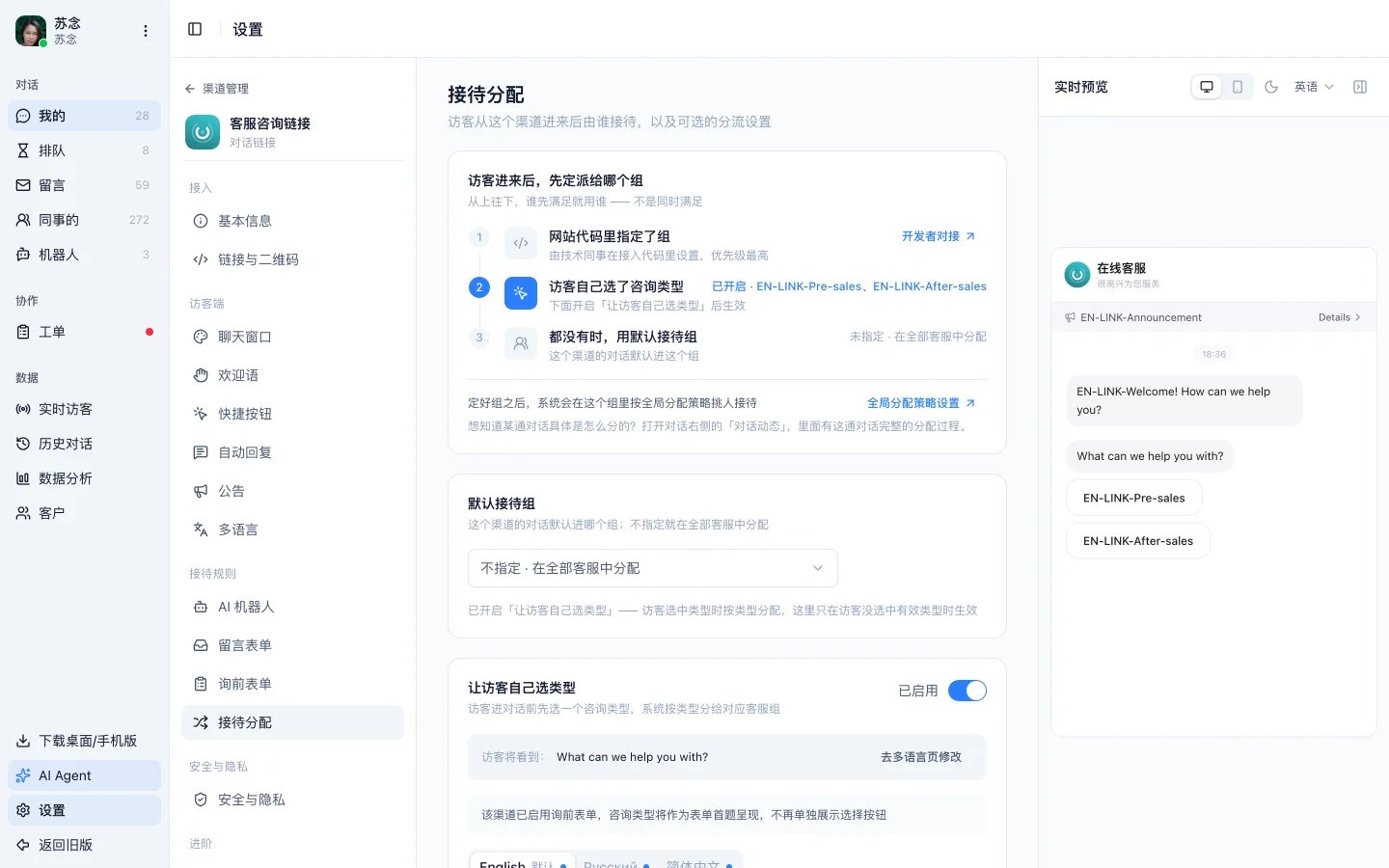1389x868 pixels.
Task: Open 链接与二维码 settings
Action: point(292,259)
